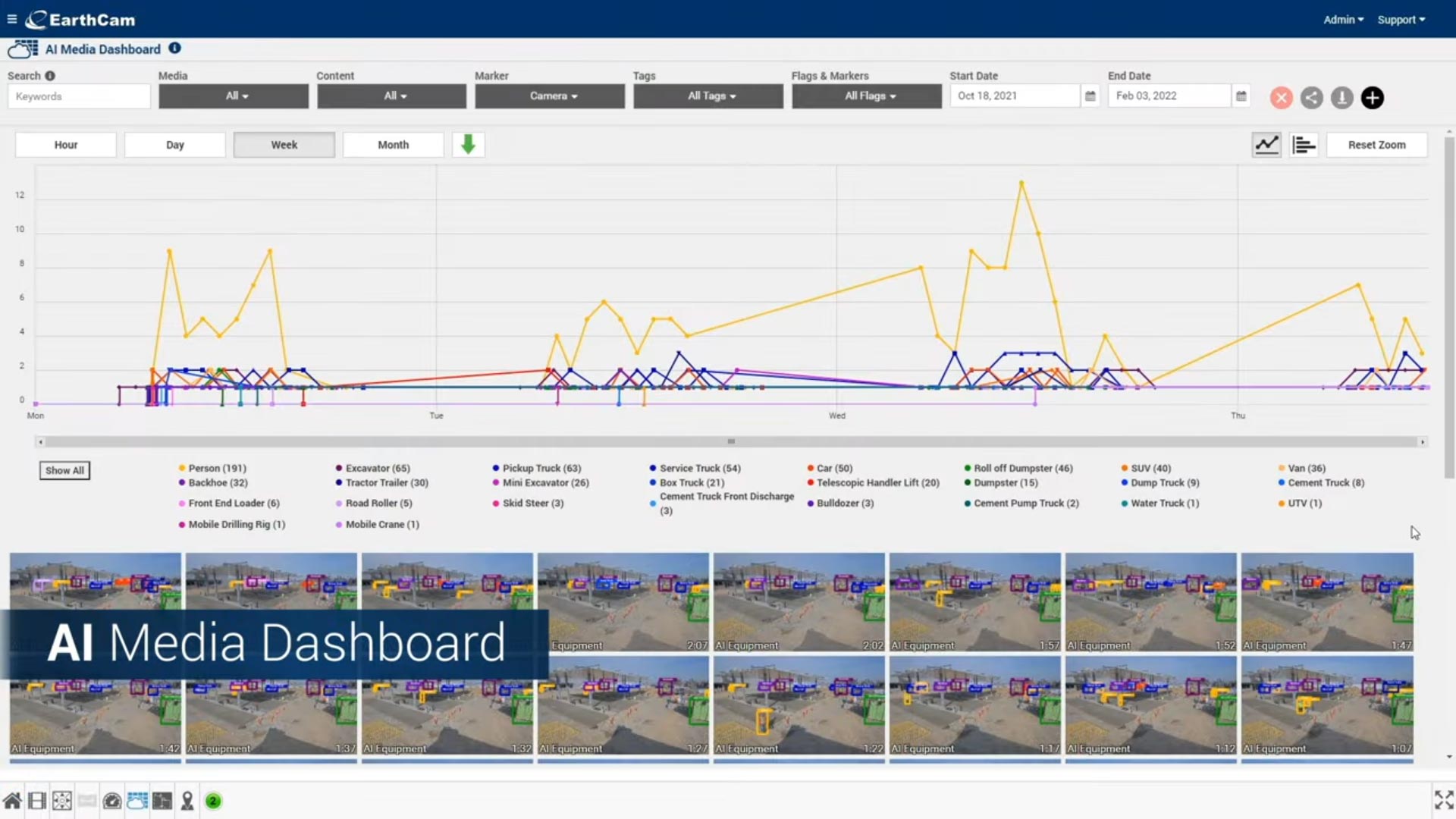Toggle Tractor Trailer (30) legend entry

pos(381,483)
